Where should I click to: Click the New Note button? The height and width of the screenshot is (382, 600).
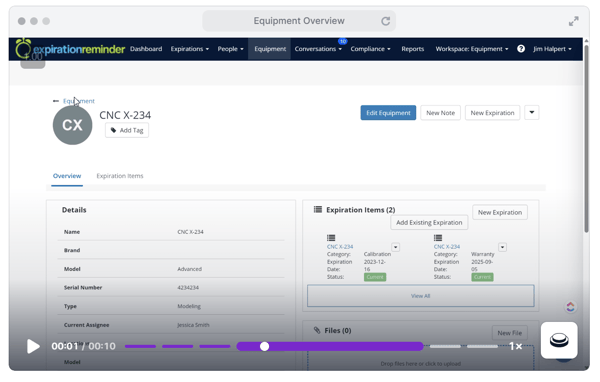tap(440, 113)
